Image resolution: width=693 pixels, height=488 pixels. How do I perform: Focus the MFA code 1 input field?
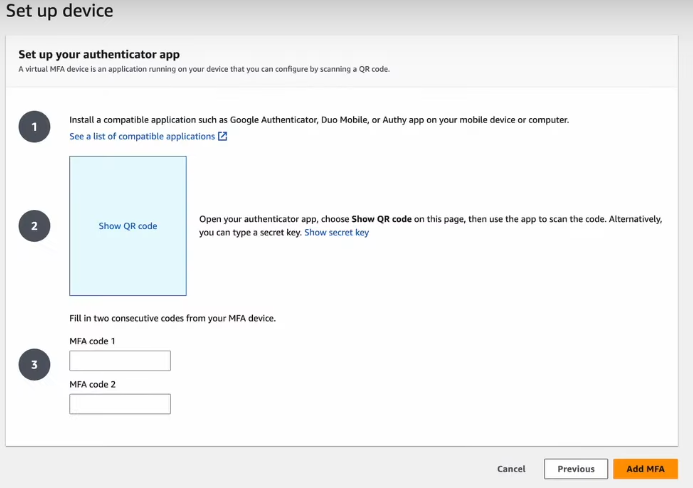tap(120, 361)
